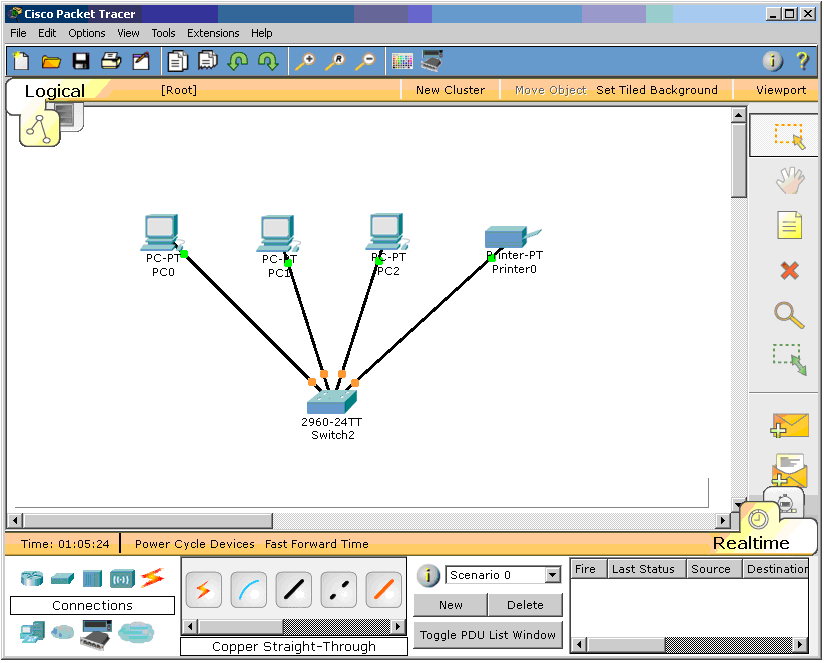Select the Resize Shape tool
Image resolution: width=824 pixels, height=663 pixels.
click(x=789, y=359)
